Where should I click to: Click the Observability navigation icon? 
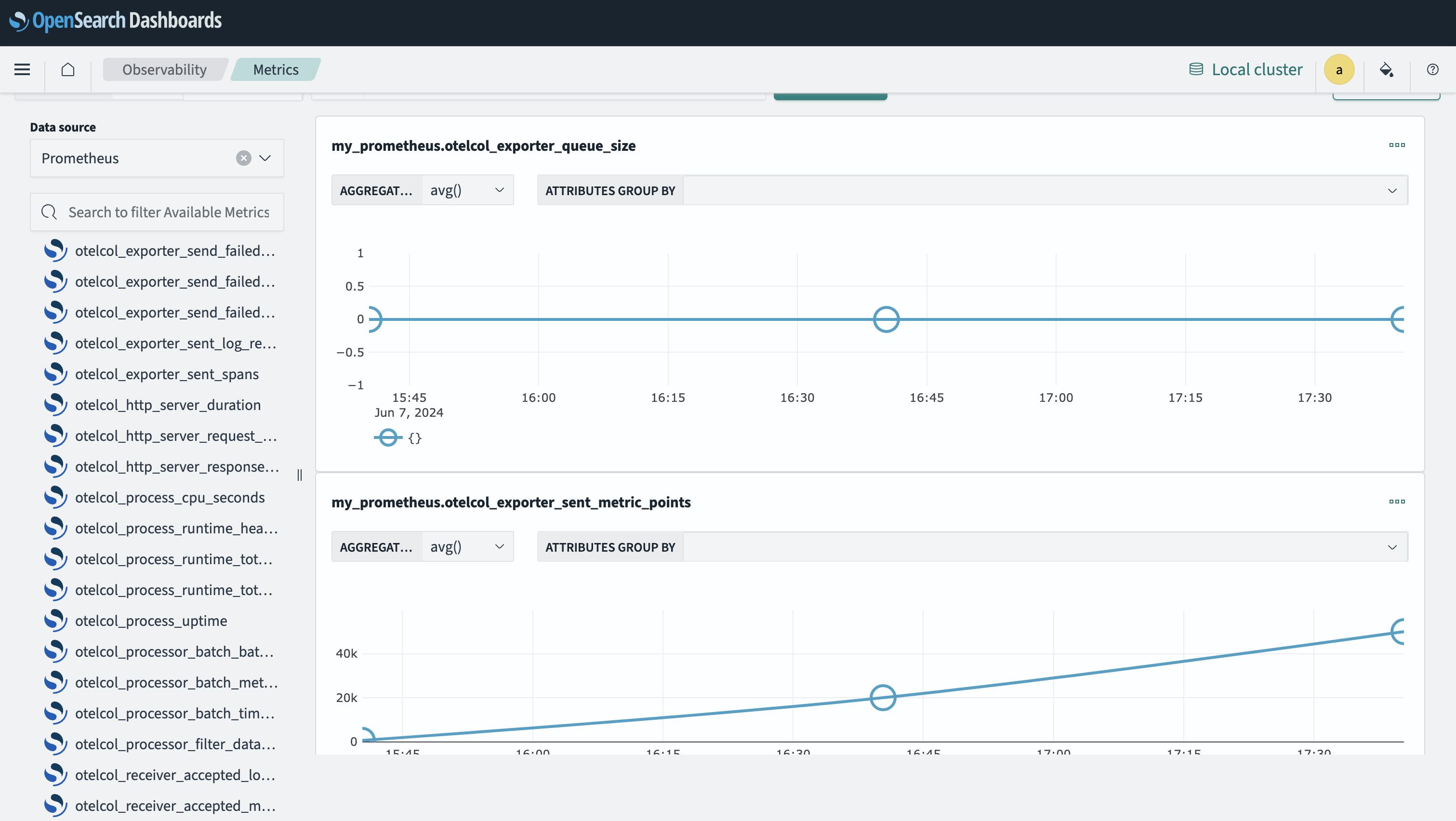[x=164, y=69]
